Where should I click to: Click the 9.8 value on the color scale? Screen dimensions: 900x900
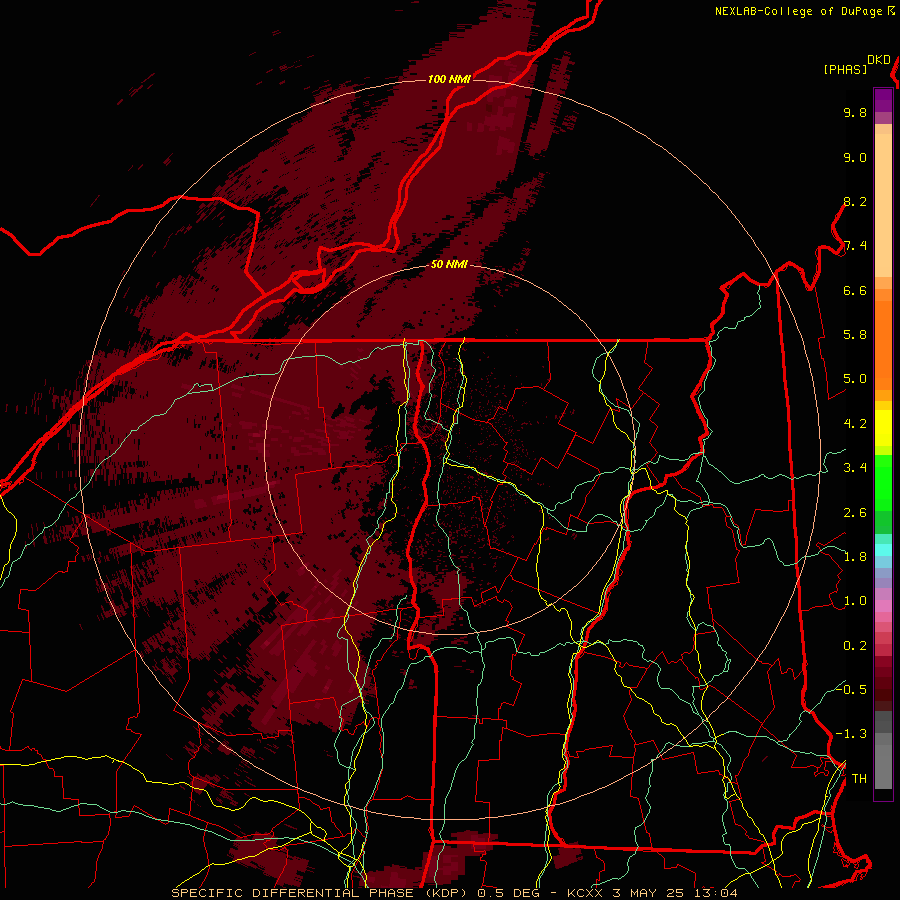[855, 113]
